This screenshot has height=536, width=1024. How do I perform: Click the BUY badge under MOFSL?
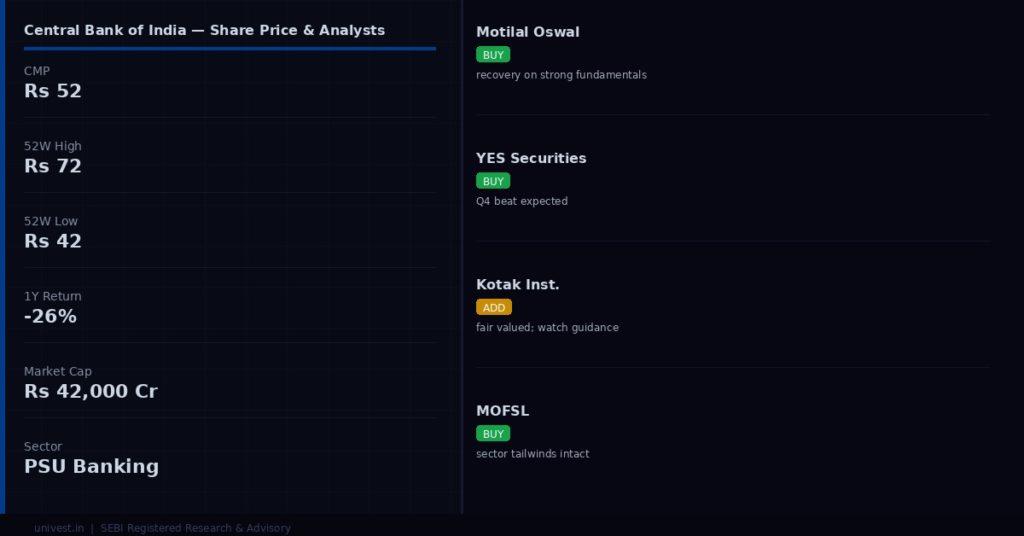point(493,434)
